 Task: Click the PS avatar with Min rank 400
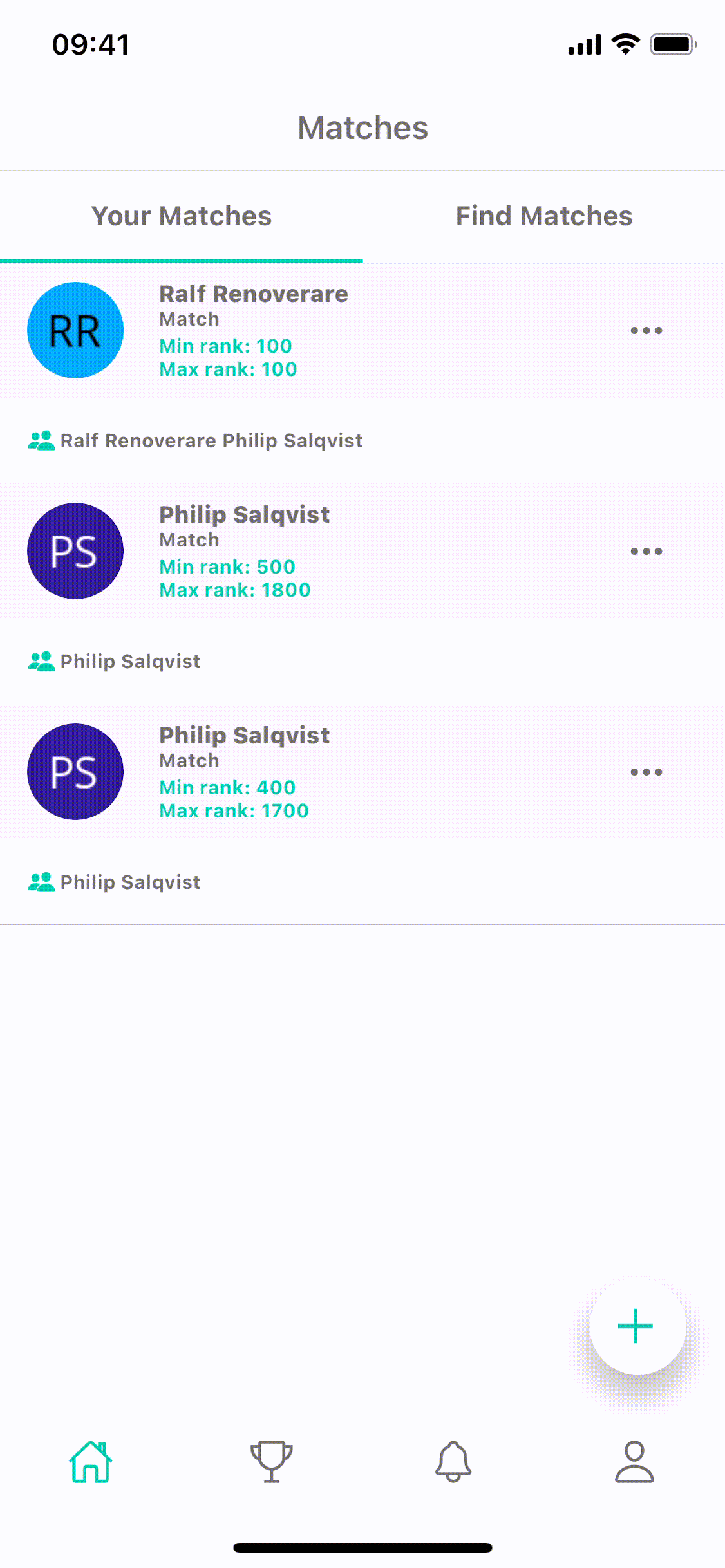[x=75, y=772]
